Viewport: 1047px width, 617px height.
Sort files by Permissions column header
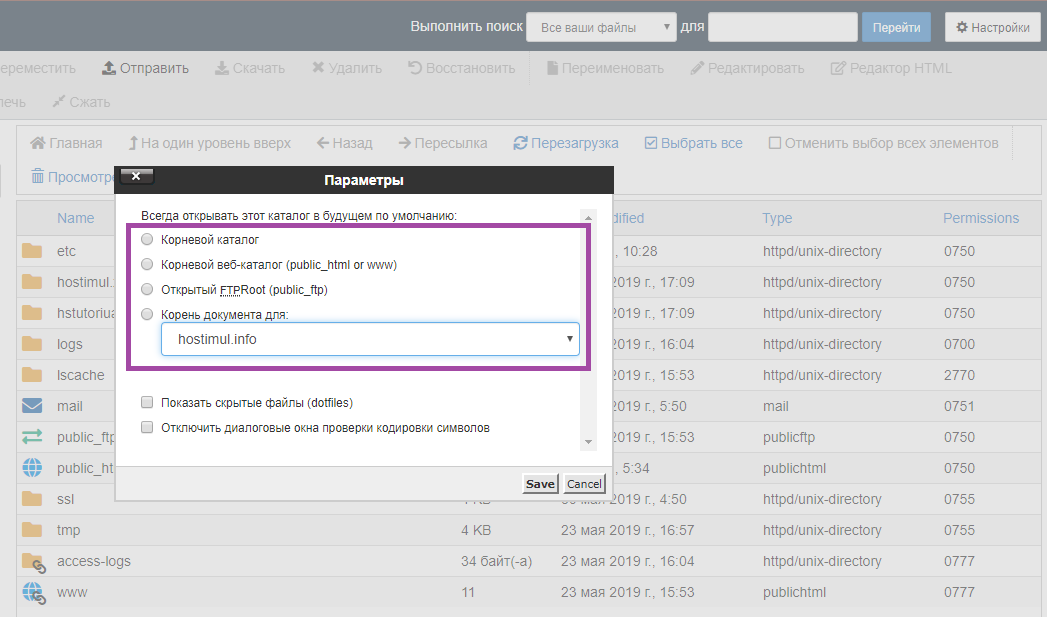point(980,218)
